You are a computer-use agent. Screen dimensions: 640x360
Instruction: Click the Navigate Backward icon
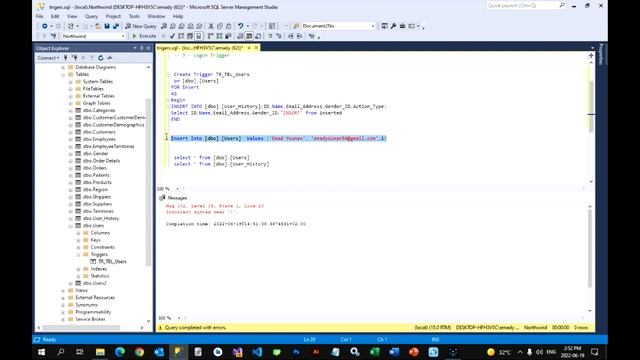point(44,26)
